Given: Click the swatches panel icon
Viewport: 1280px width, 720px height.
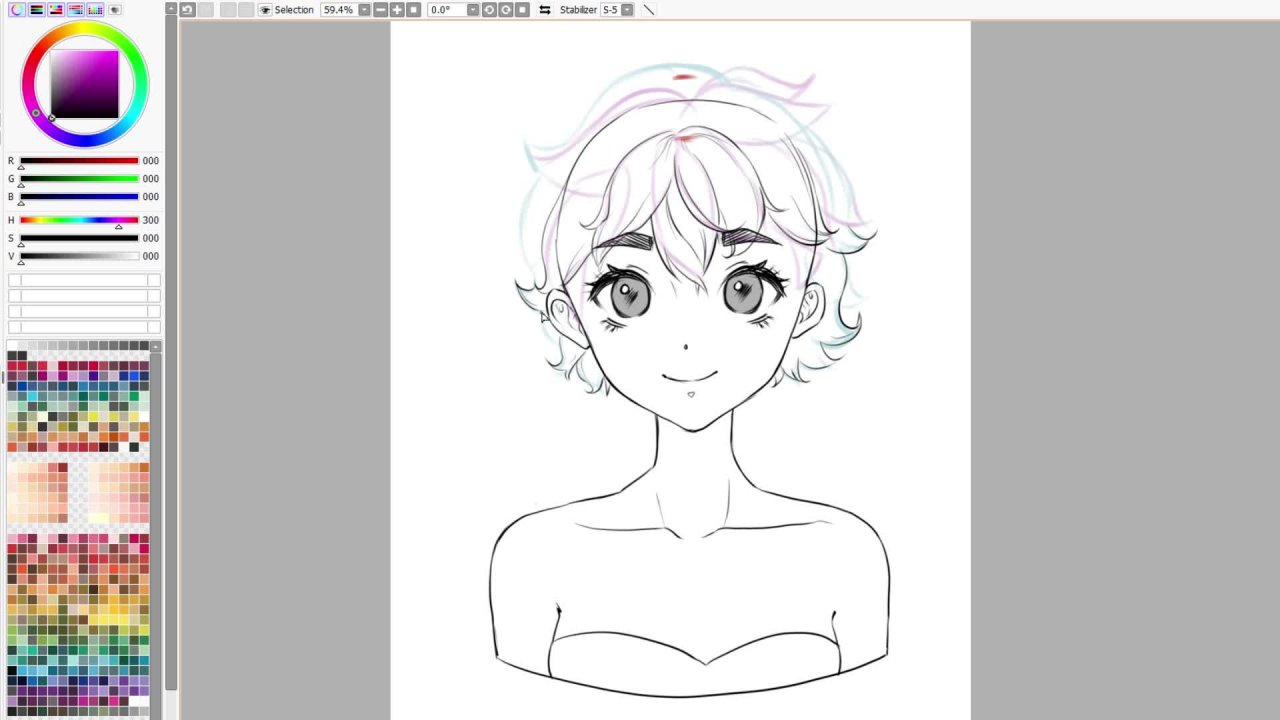Looking at the screenshot, I should point(95,10).
